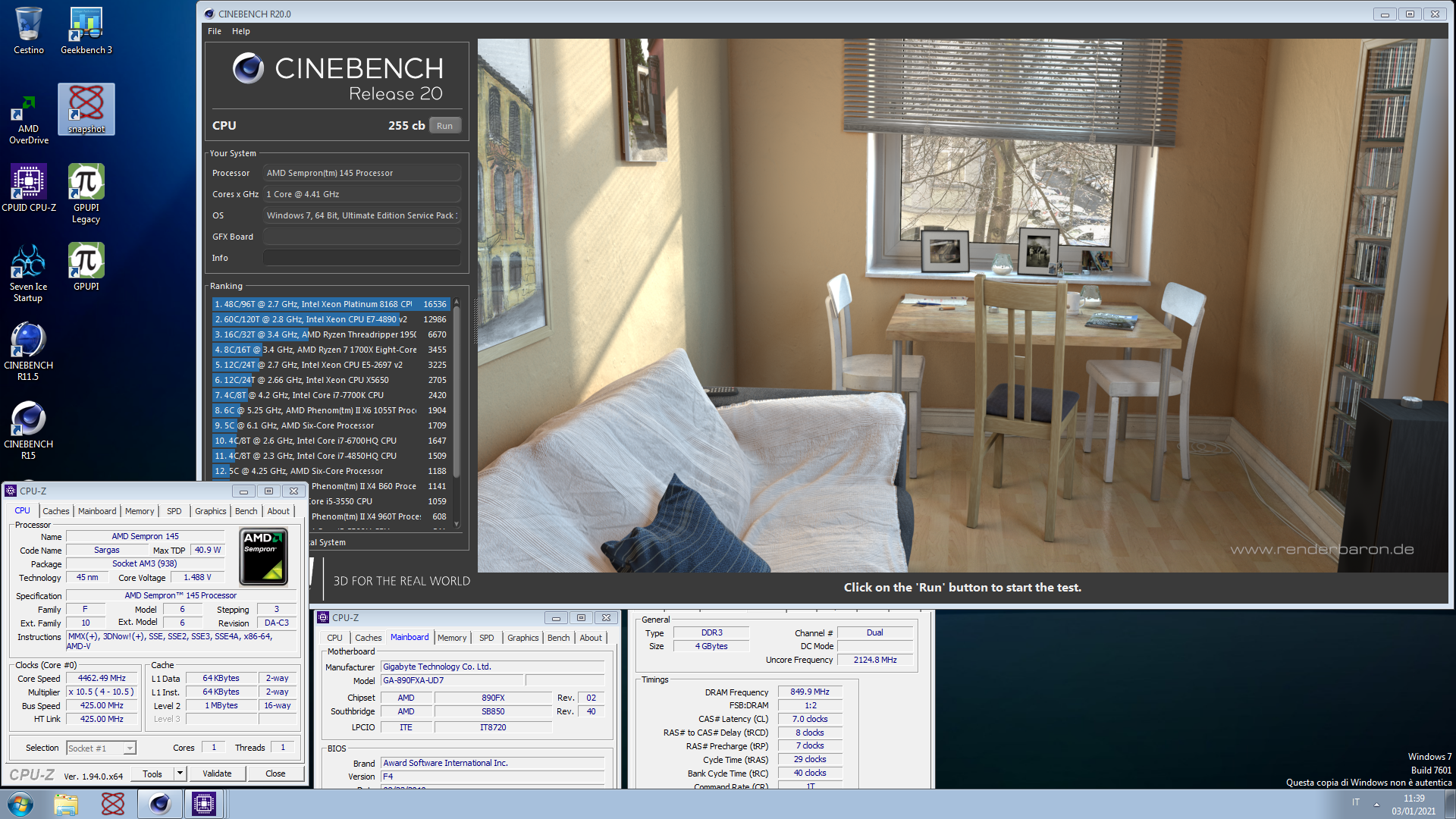Open the Graphics tab in left CPU-Z

[210, 511]
